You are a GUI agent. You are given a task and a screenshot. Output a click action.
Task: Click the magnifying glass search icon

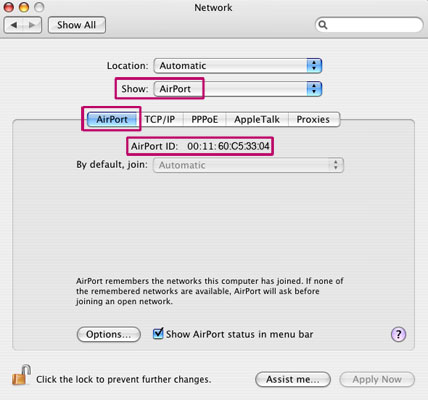(x=323, y=25)
